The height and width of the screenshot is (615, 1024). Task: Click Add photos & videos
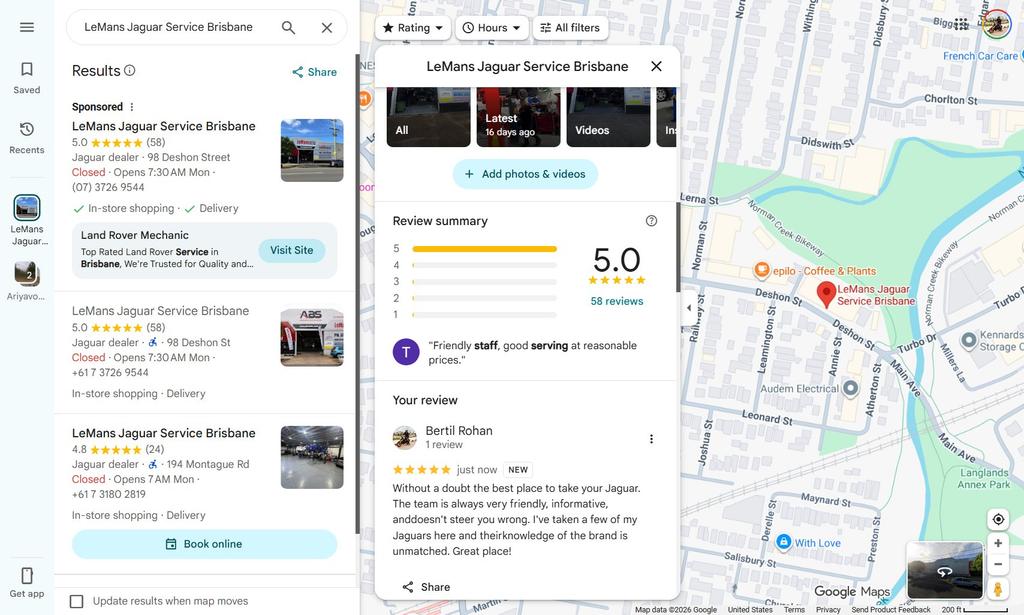point(525,174)
